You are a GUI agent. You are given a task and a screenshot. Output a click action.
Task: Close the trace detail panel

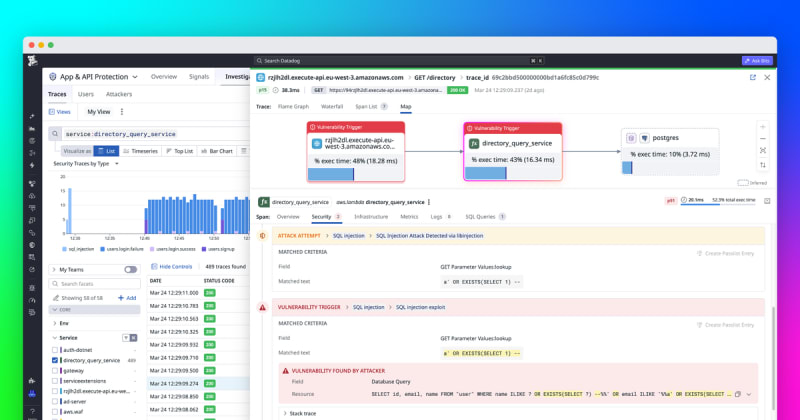point(766,77)
